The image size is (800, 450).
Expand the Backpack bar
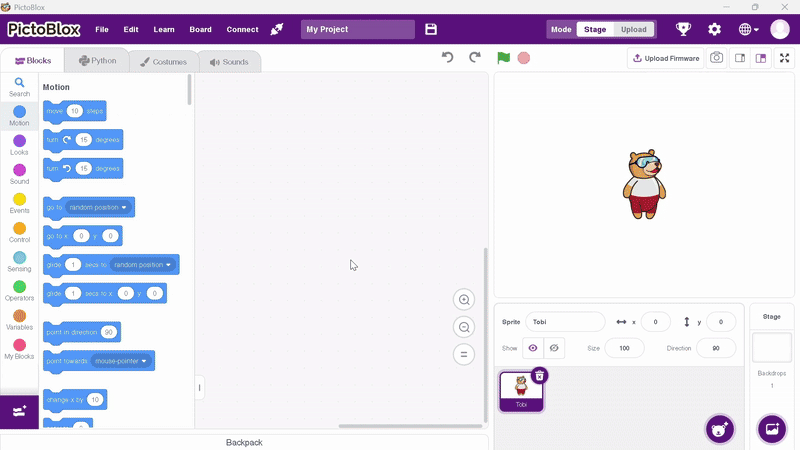[x=244, y=442]
